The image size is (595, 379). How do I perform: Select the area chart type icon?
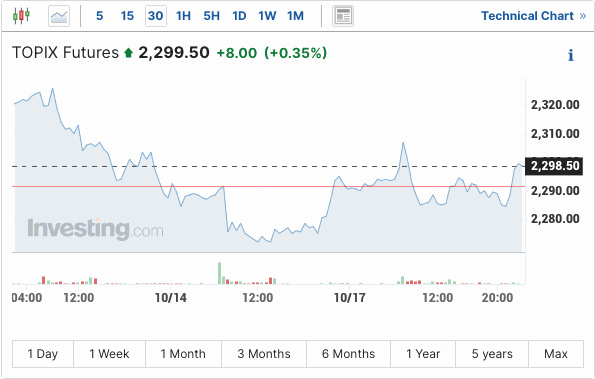tap(59, 16)
